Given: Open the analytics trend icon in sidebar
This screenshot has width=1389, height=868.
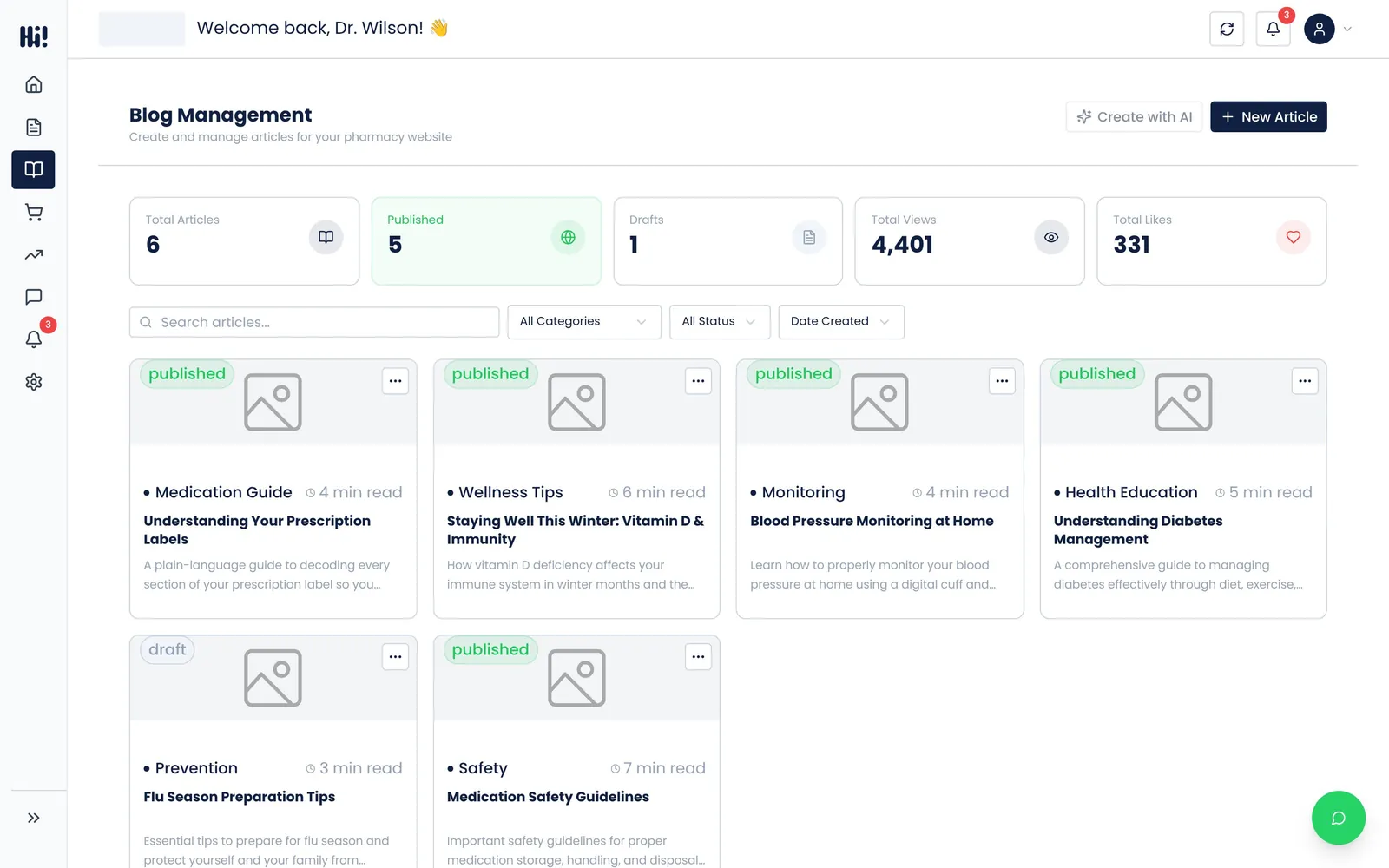Looking at the screenshot, I should pos(33,254).
